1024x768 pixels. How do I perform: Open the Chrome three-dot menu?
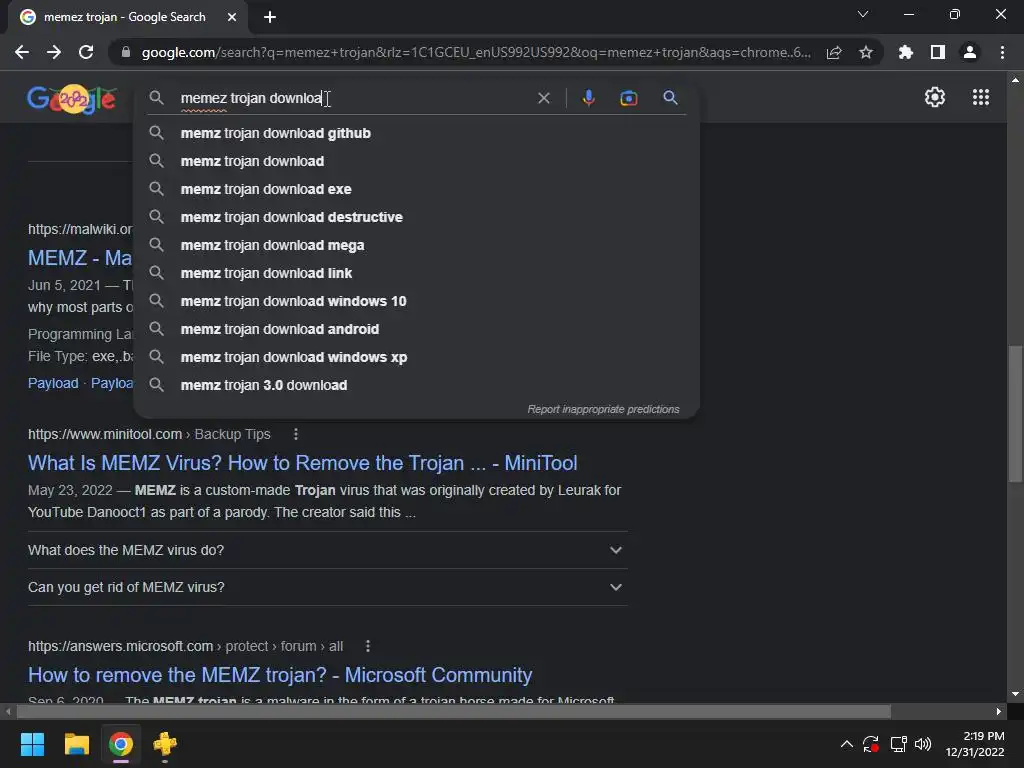coord(1002,52)
